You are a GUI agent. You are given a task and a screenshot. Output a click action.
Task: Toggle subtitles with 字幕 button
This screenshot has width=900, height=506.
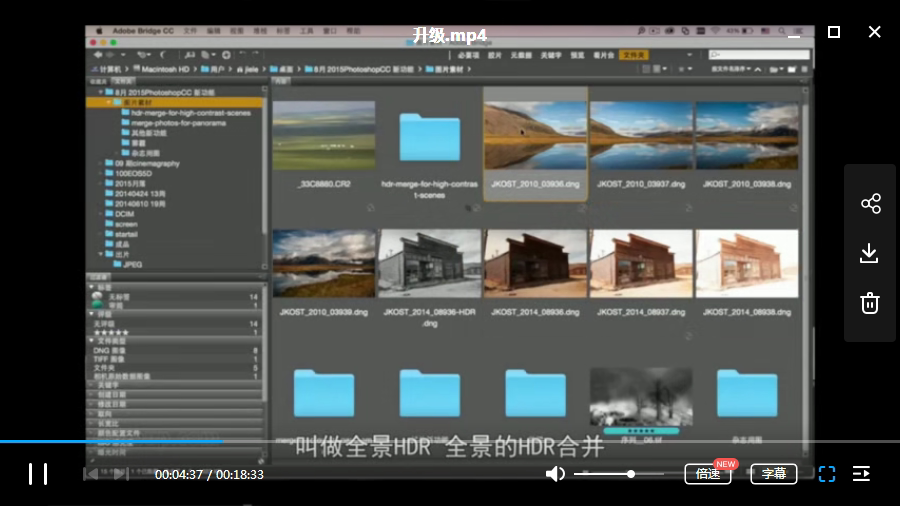coord(773,474)
